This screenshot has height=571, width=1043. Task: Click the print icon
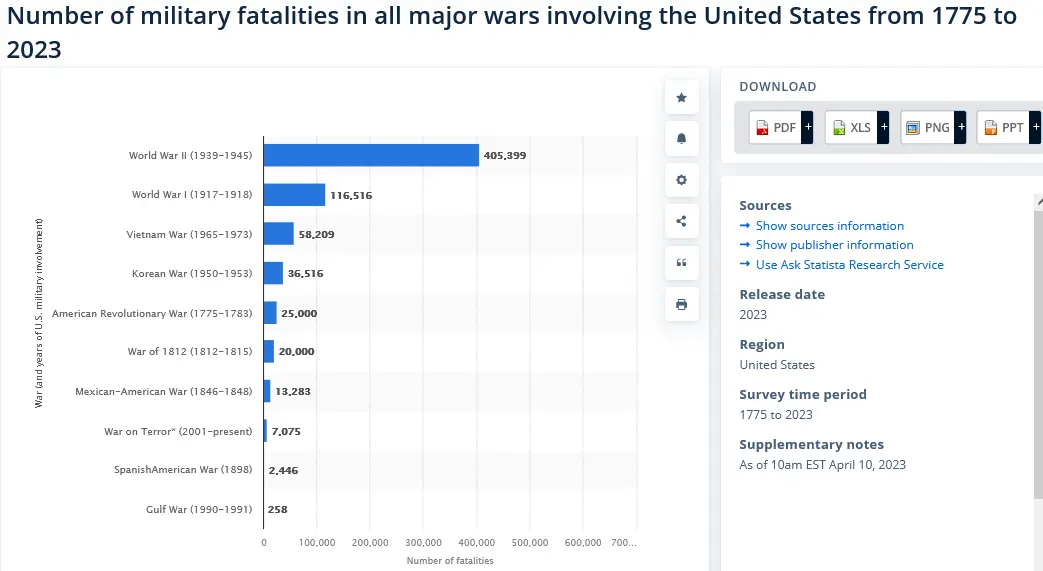pyautogui.click(x=681, y=304)
